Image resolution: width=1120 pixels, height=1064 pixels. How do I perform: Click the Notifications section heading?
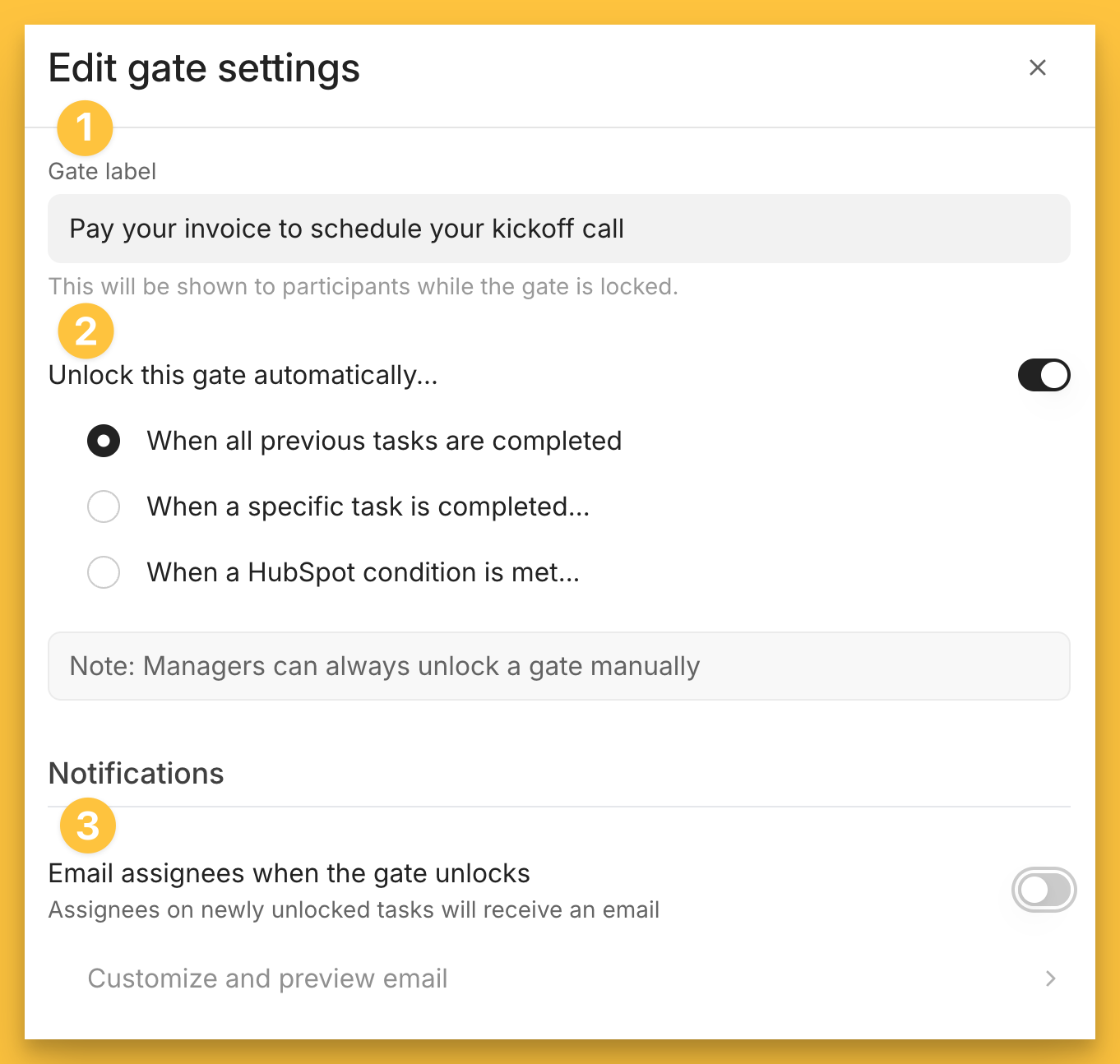(137, 774)
